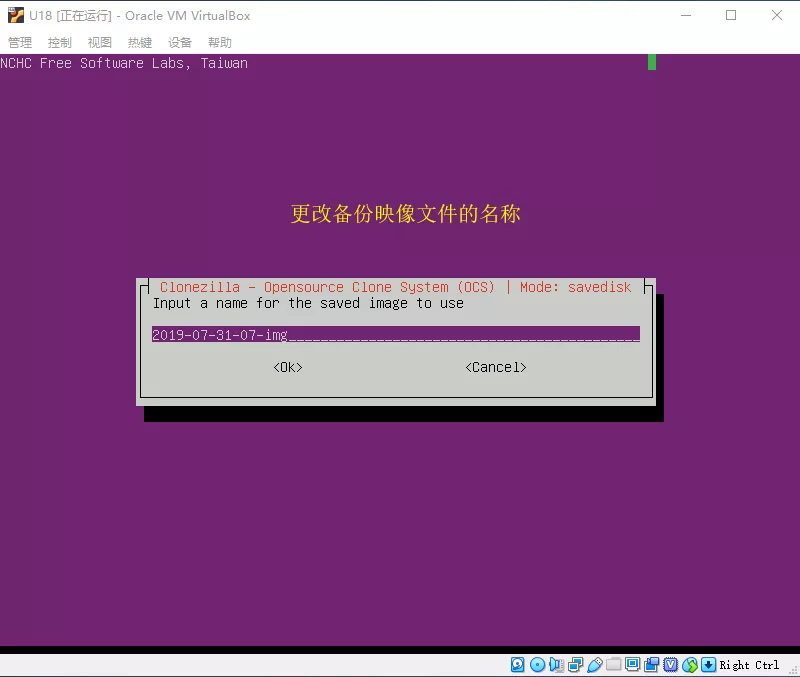Open the 设备 menu
Screen dimensions: 800x677
pyautogui.click(x=180, y=42)
